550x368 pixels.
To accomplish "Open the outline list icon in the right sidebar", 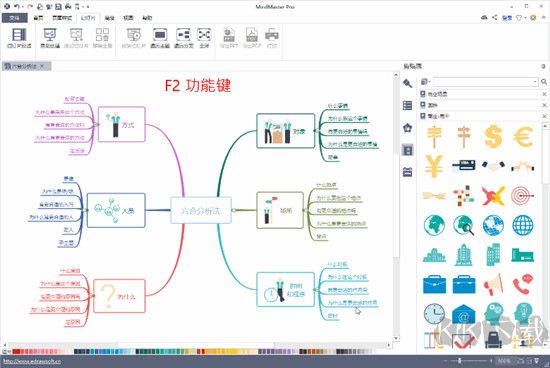I will (407, 106).
